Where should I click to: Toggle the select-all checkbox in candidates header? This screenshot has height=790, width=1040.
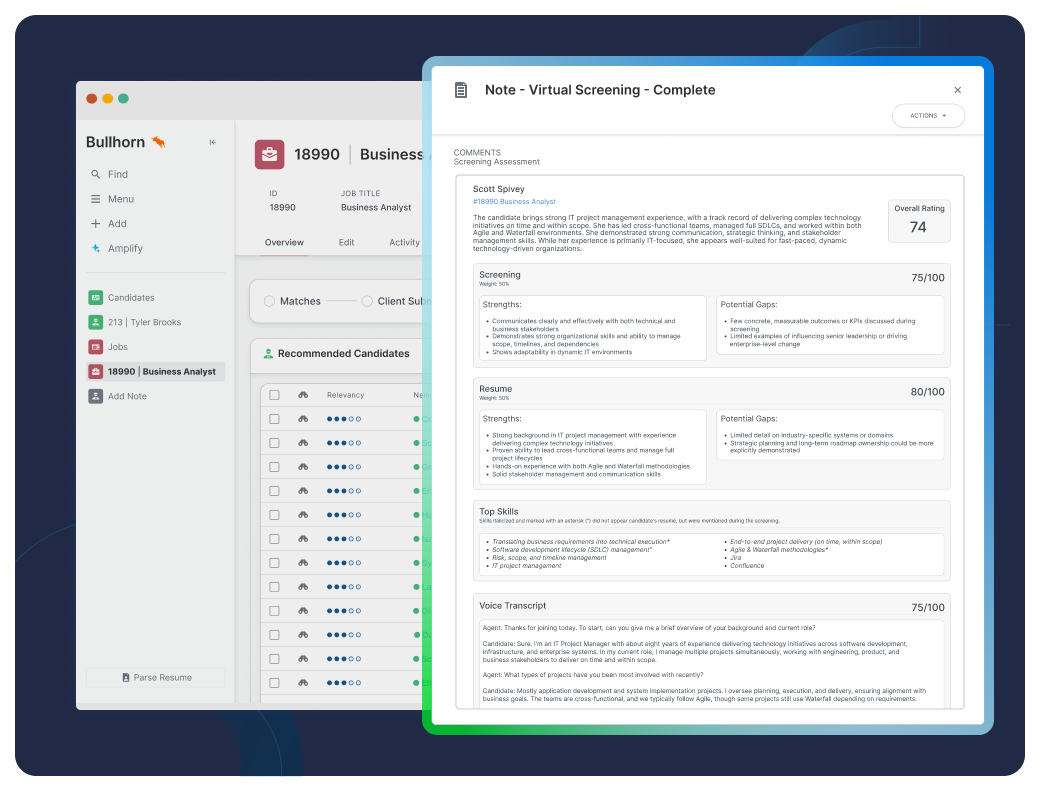point(275,395)
